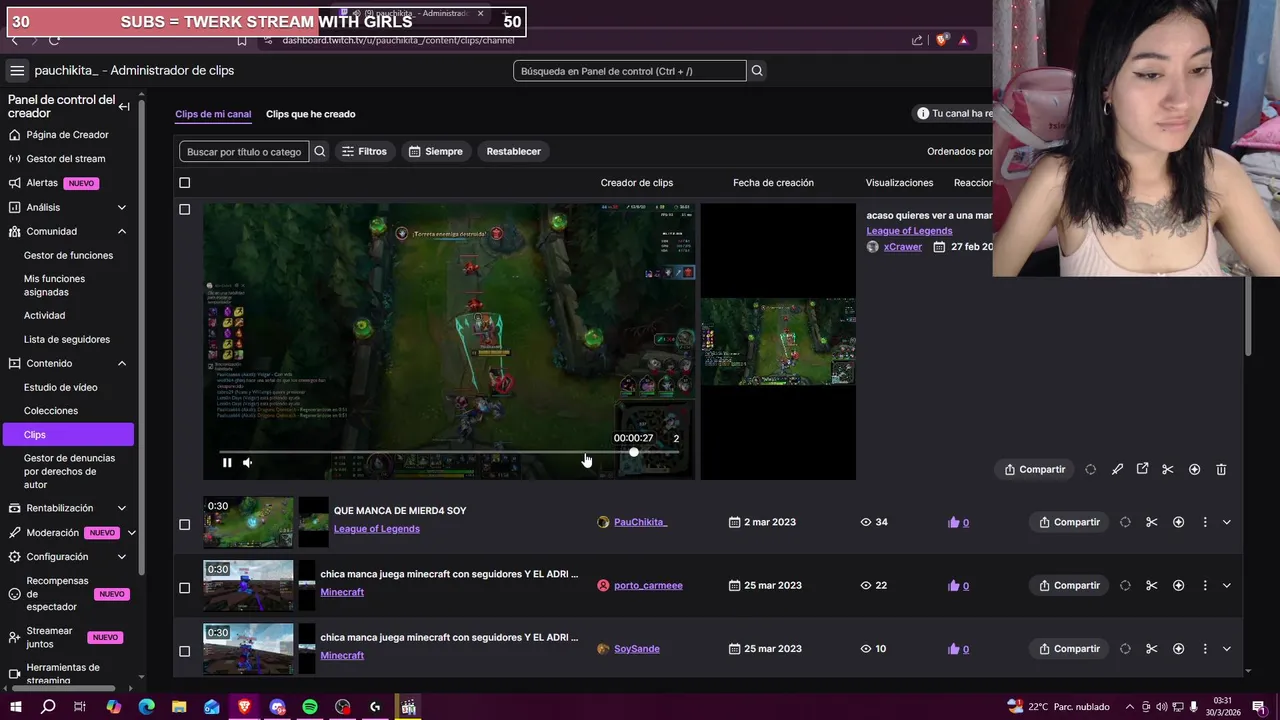This screenshot has width=1280, height=720.
Task: Open Gestor del stream in sidebar
Action: pos(66,158)
